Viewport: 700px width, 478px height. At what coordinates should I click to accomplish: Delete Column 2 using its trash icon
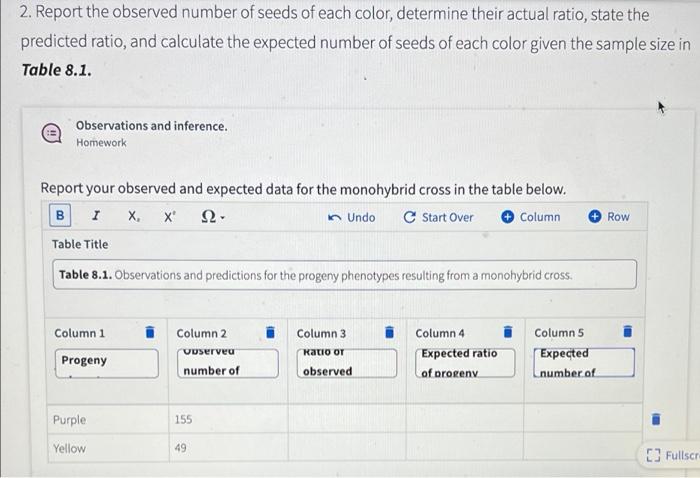click(x=270, y=332)
